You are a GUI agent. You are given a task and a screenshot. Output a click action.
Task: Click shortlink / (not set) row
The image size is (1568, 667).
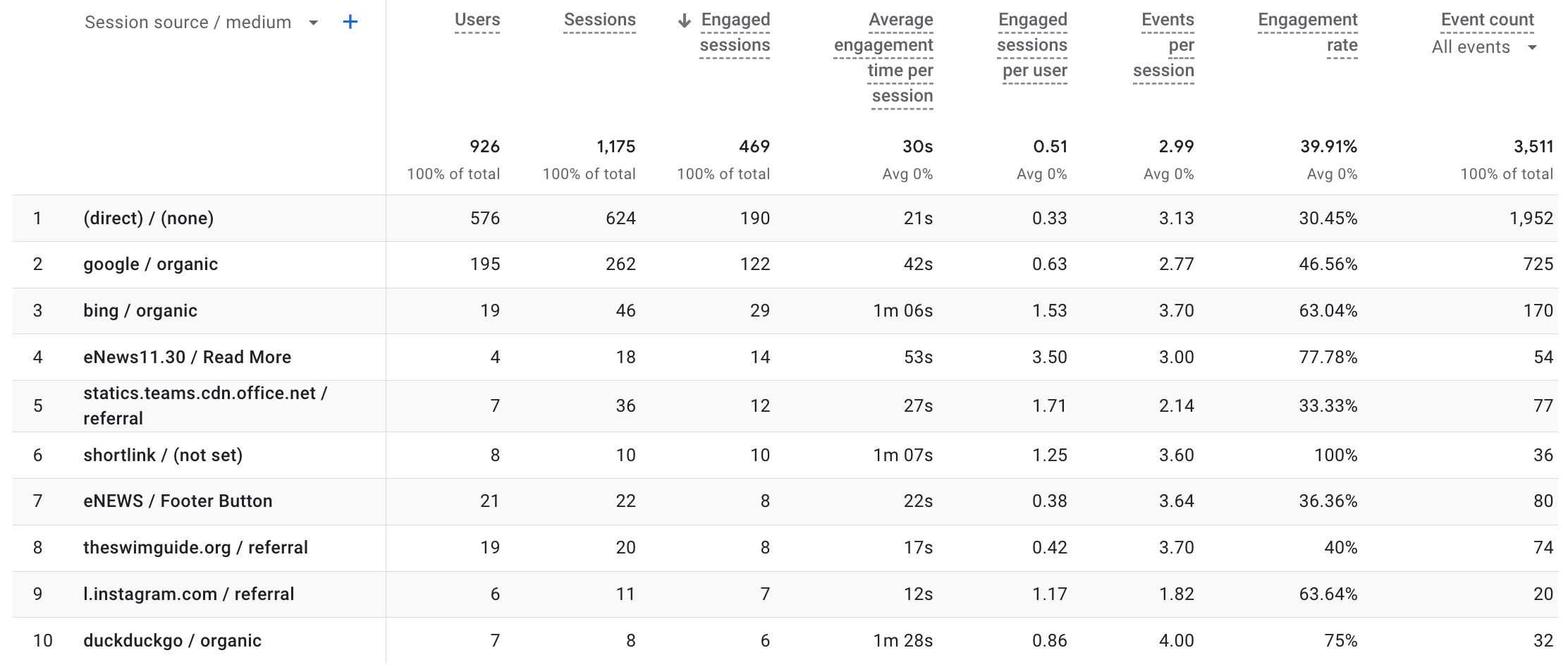[x=162, y=455]
